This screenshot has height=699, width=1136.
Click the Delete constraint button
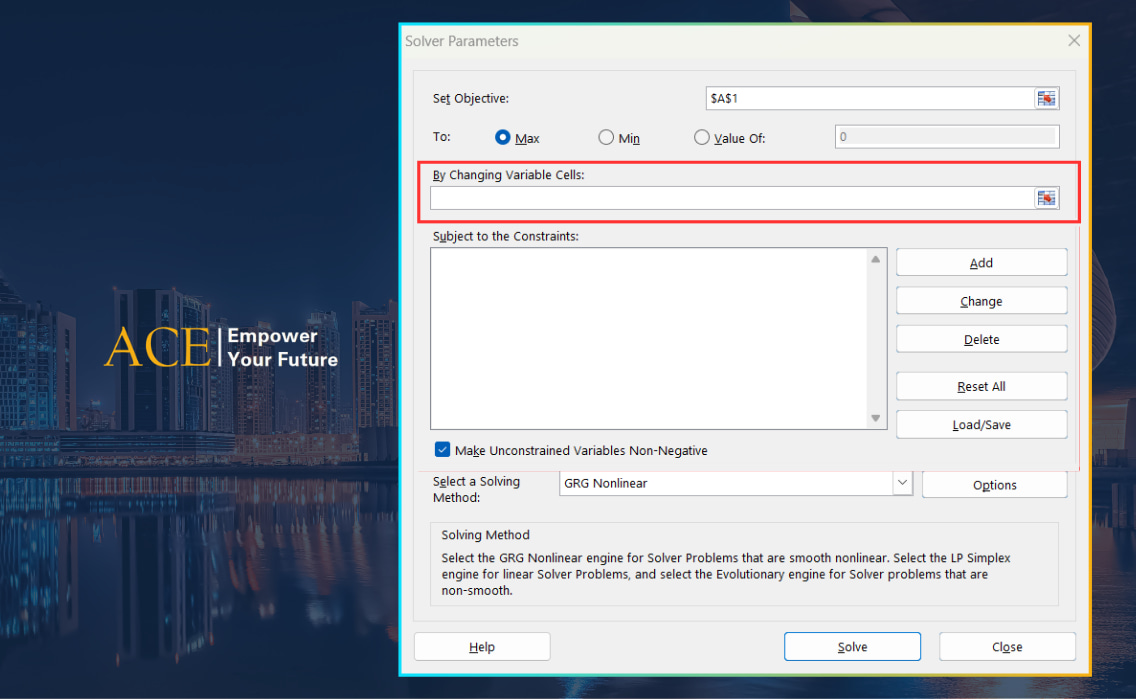pyautogui.click(x=981, y=339)
